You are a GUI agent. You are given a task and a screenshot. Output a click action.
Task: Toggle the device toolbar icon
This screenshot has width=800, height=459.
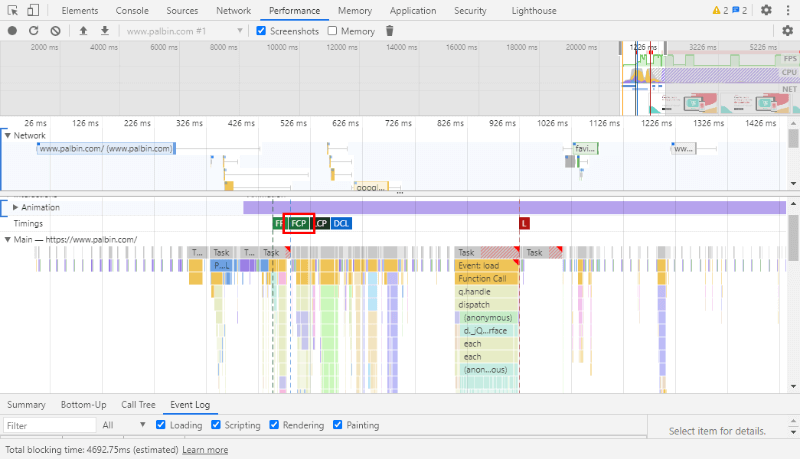(33, 10)
